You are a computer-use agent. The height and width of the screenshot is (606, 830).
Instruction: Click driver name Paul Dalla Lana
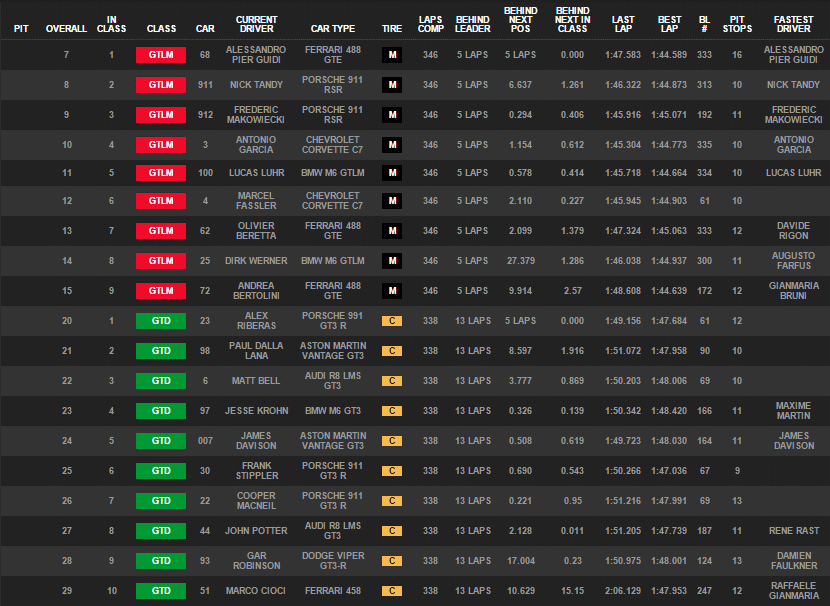[x=256, y=350]
